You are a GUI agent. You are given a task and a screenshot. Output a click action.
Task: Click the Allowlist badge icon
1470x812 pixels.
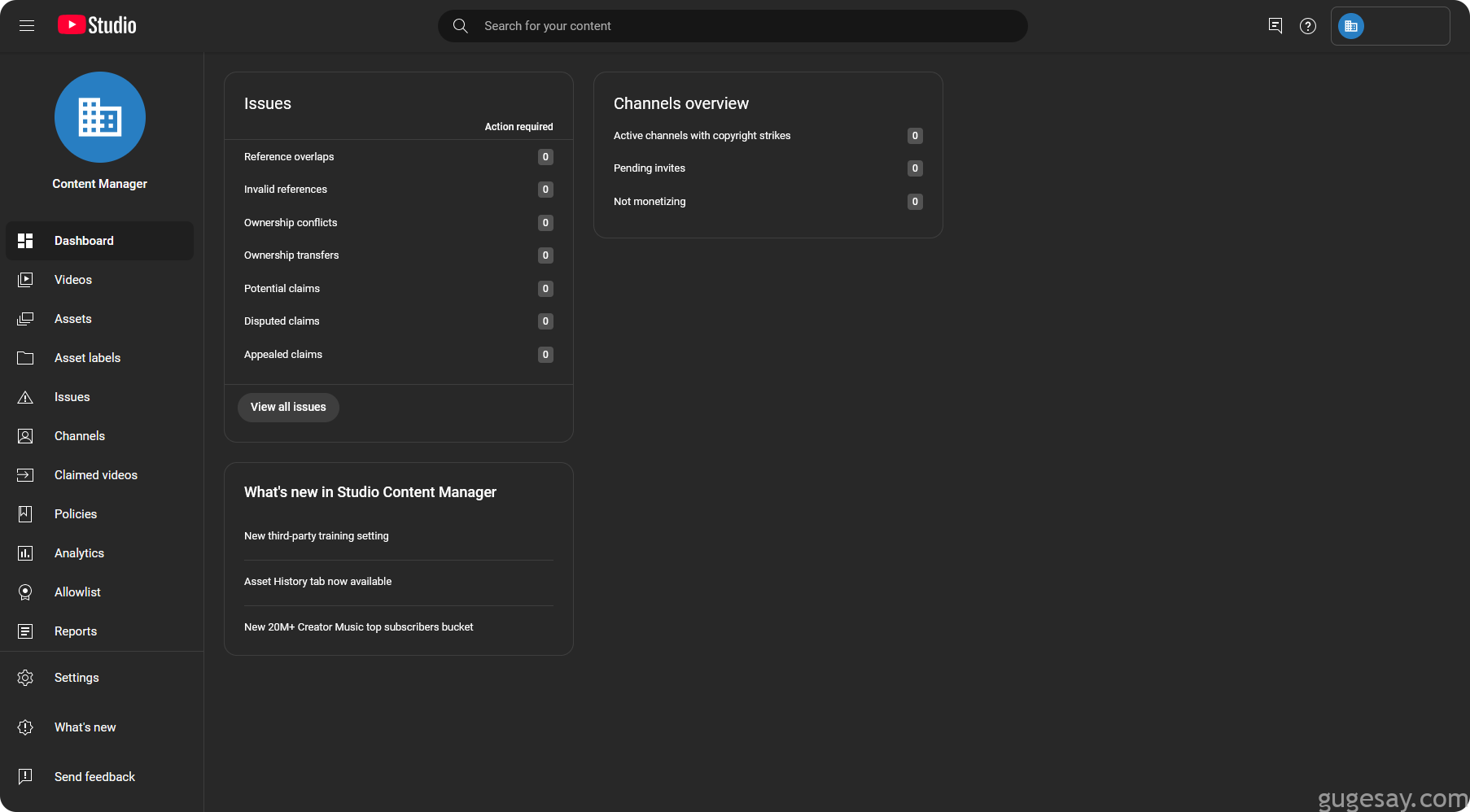coord(25,592)
